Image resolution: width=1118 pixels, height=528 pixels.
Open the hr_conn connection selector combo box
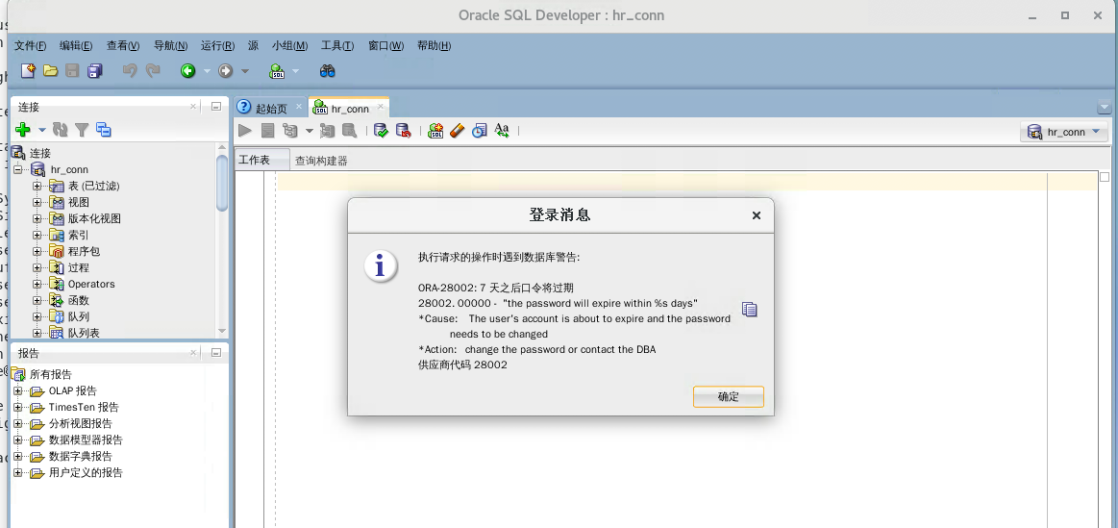click(1064, 132)
